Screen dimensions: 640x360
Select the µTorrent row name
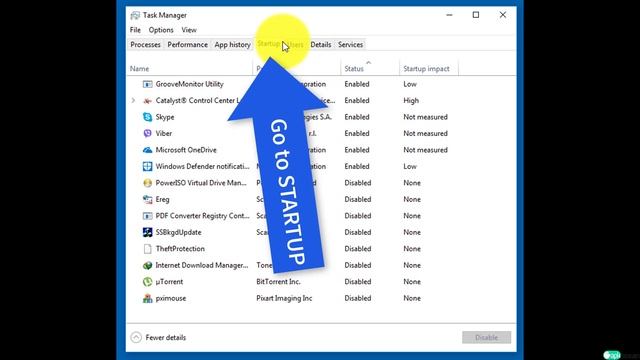(x=169, y=282)
